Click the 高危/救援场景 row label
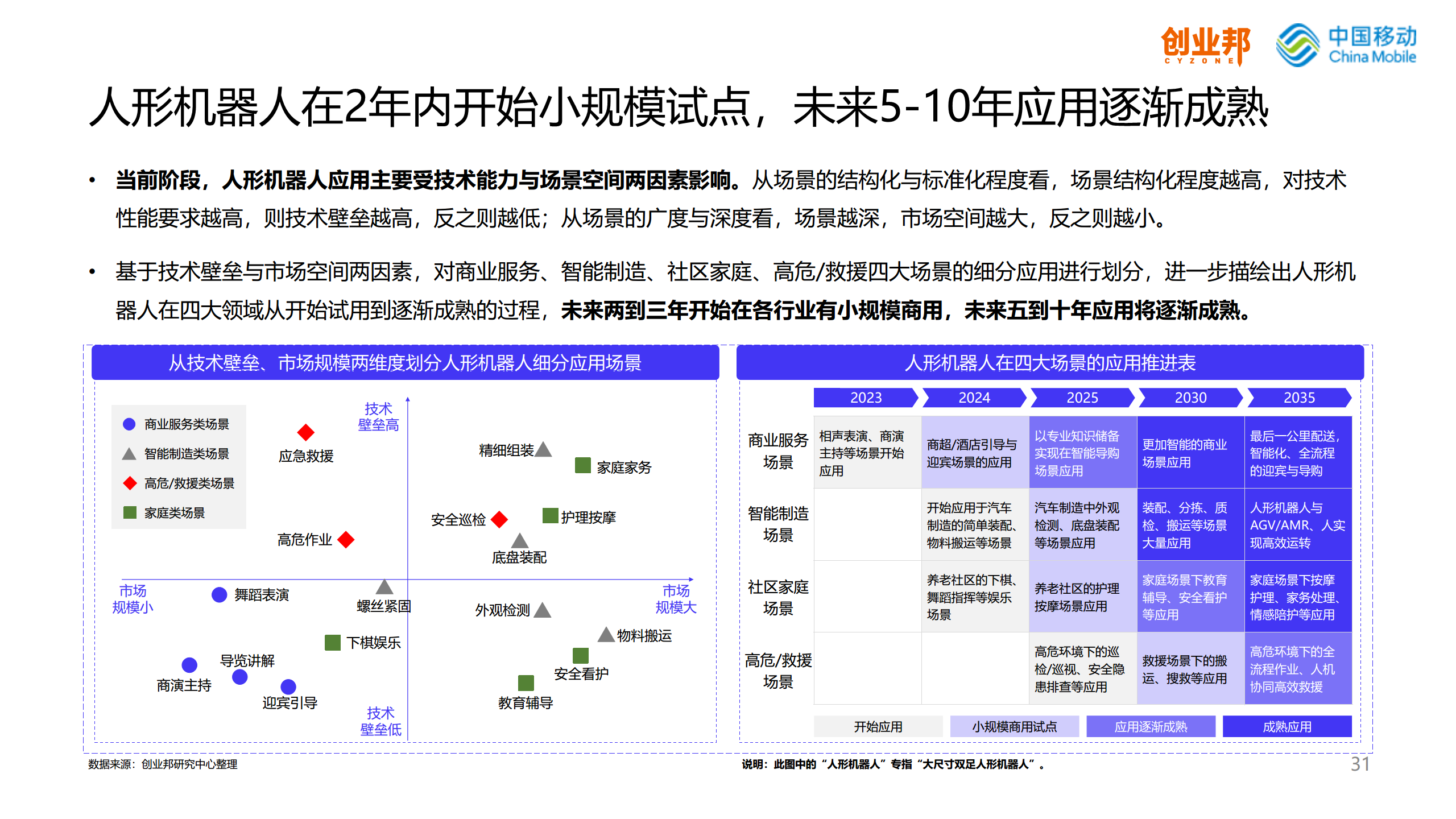The image size is (1456, 819). (x=778, y=671)
